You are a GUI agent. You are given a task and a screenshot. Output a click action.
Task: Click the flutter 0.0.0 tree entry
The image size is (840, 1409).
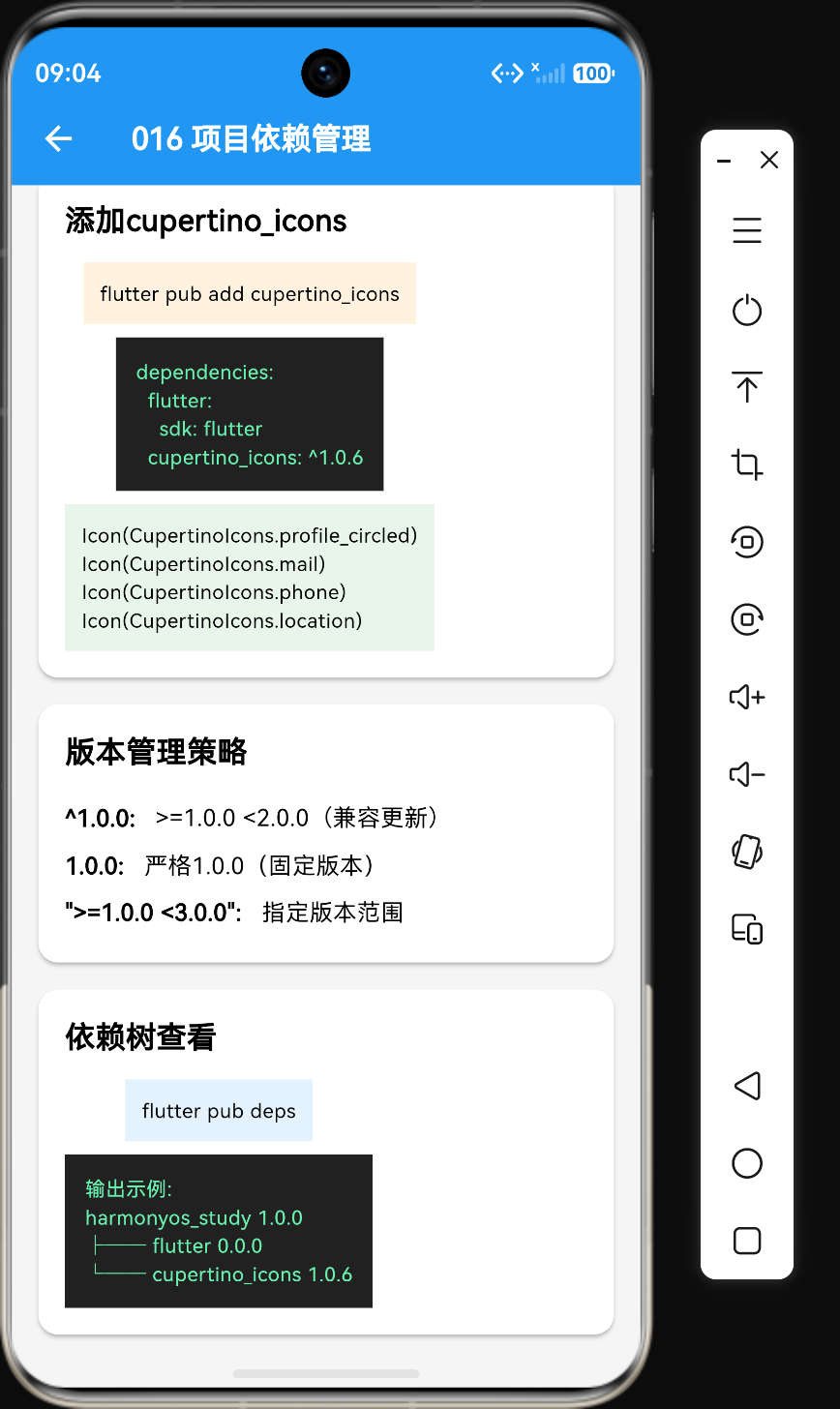(x=207, y=1245)
